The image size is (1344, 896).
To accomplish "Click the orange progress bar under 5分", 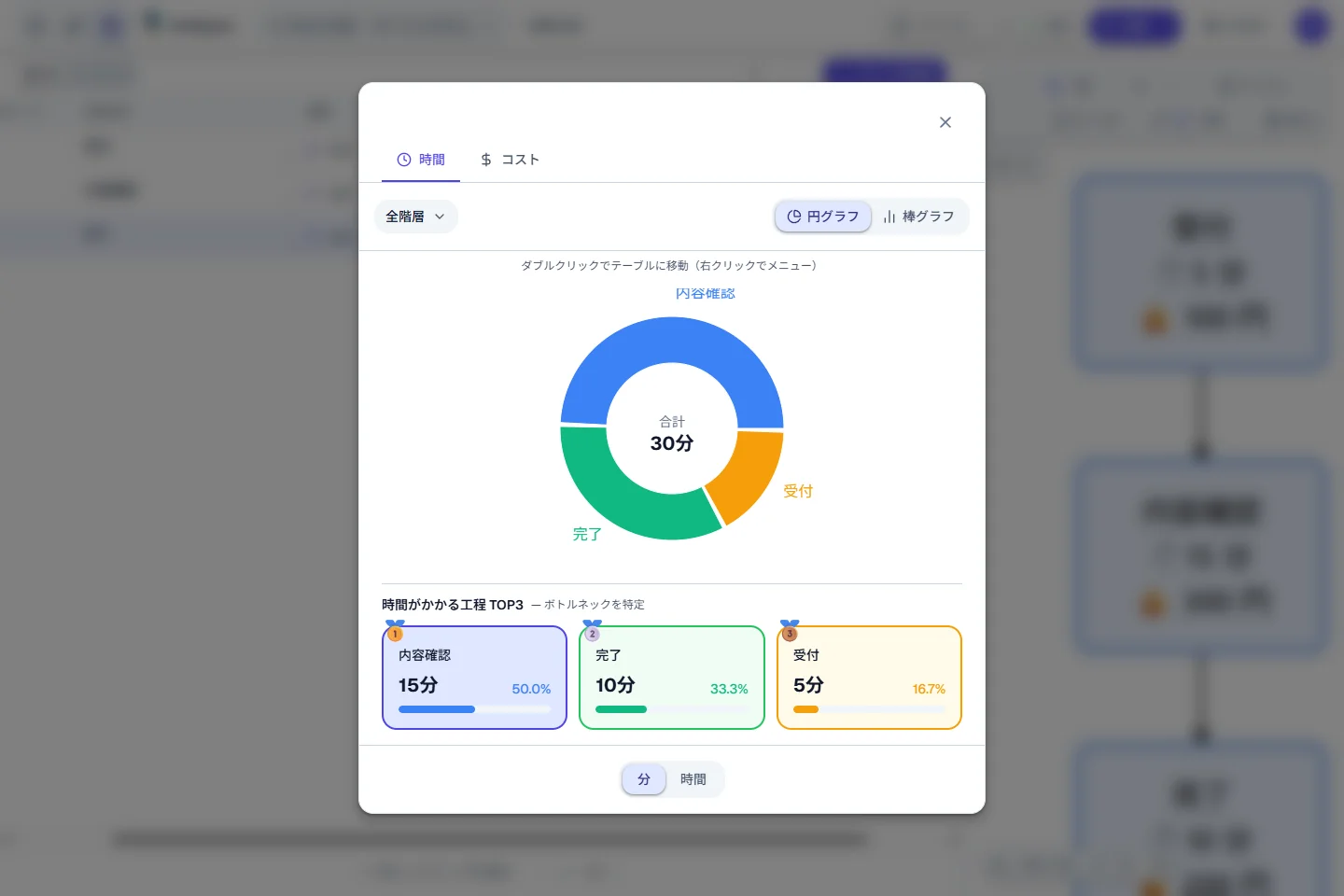I will 805,709.
